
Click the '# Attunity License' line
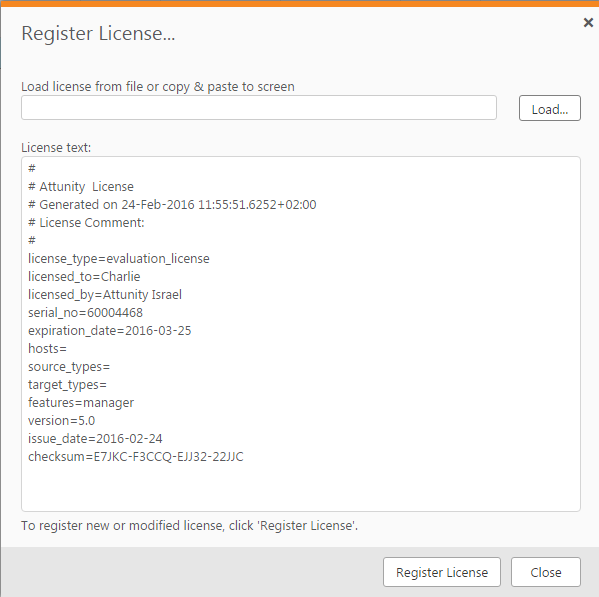tap(81, 187)
